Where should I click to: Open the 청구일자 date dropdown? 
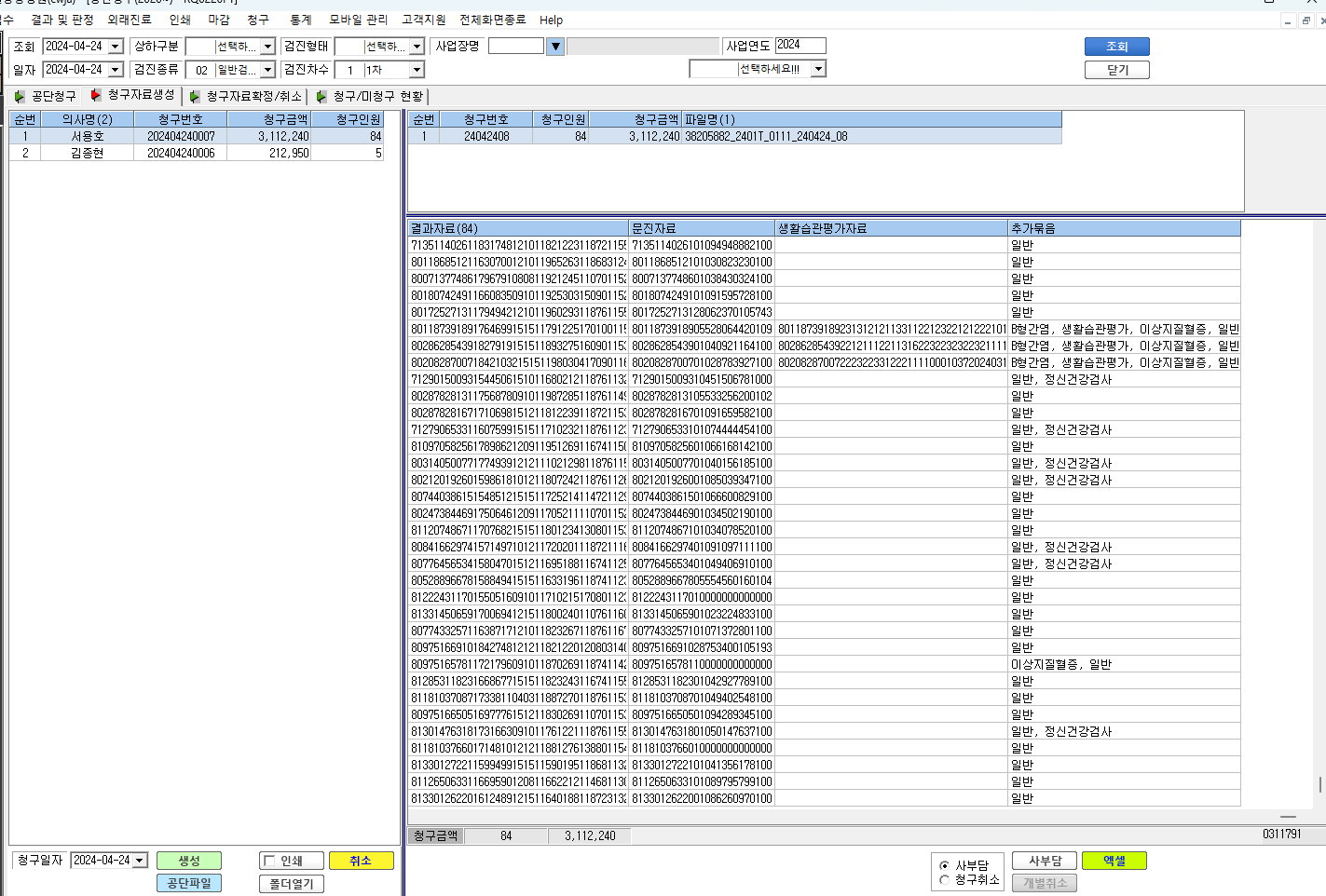point(140,861)
